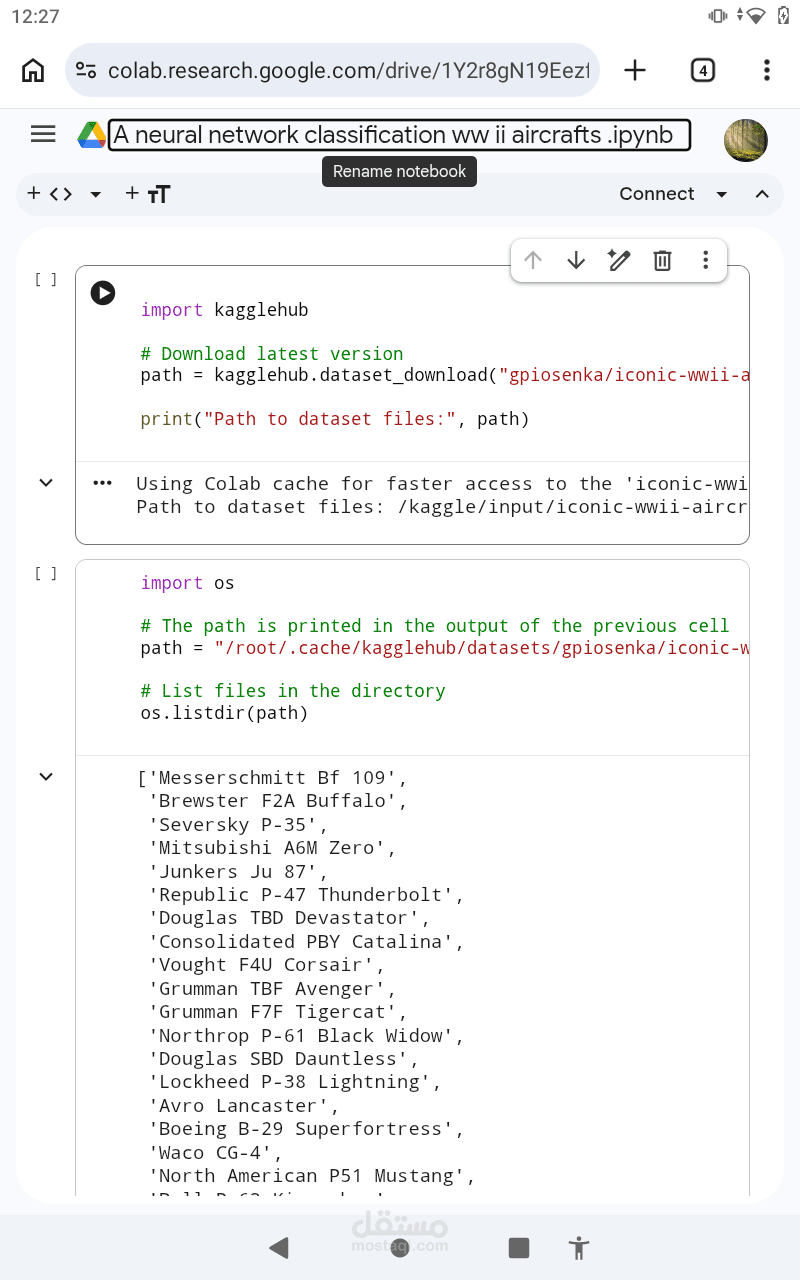Screen dimensions: 800x1280
Task: Click the print("Path to dataset files:") line
Action: tap(335, 419)
